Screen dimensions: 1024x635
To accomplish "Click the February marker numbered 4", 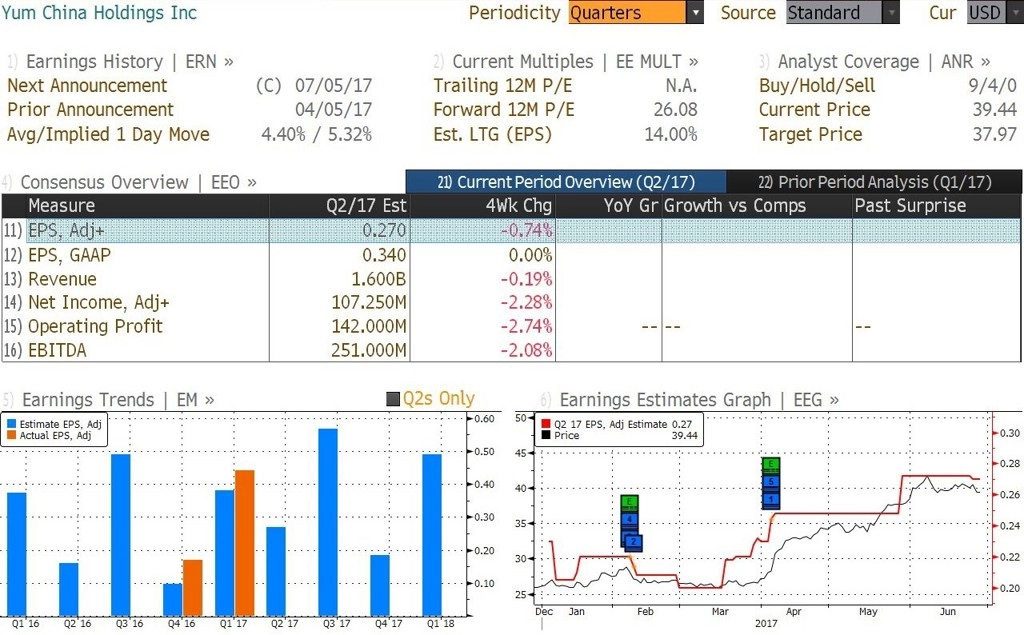I will coord(629,519).
